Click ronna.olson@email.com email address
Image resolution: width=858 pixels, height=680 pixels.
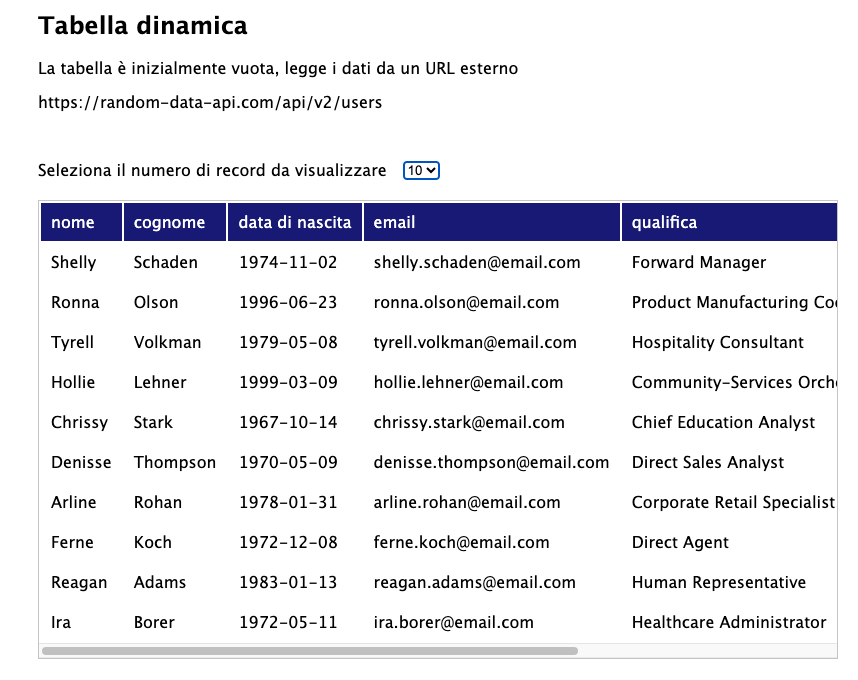click(447, 302)
